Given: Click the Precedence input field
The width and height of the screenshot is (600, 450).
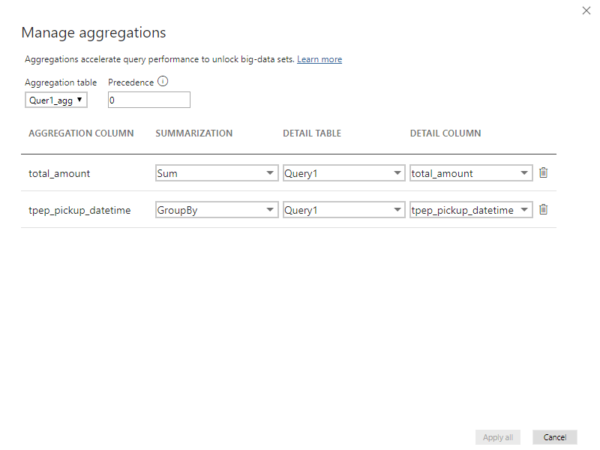Looking at the screenshot, I should pos(148,100).
